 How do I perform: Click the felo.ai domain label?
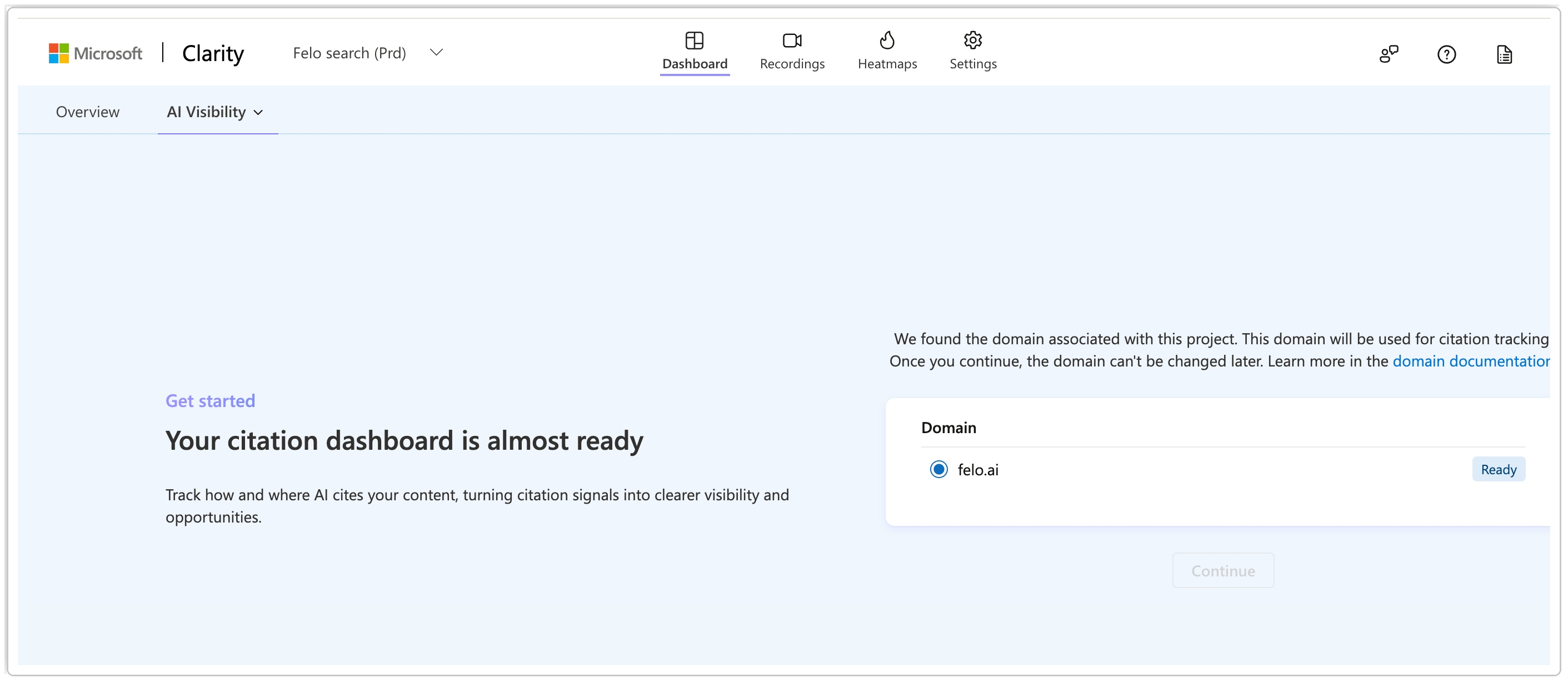[x=977, y=470]
